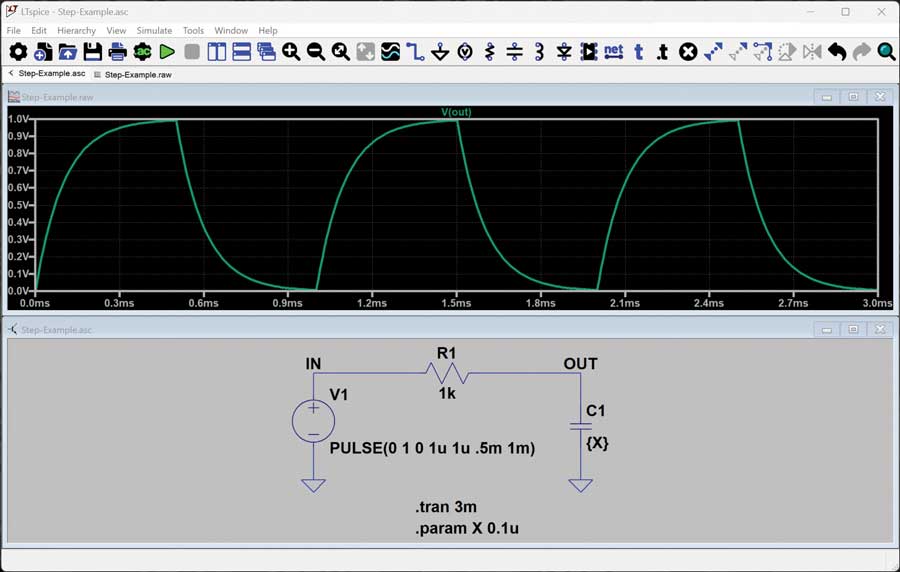Screen dimensions: 900x572
Task: Click the .param X 0.1u directive
Action: (467, 529)
